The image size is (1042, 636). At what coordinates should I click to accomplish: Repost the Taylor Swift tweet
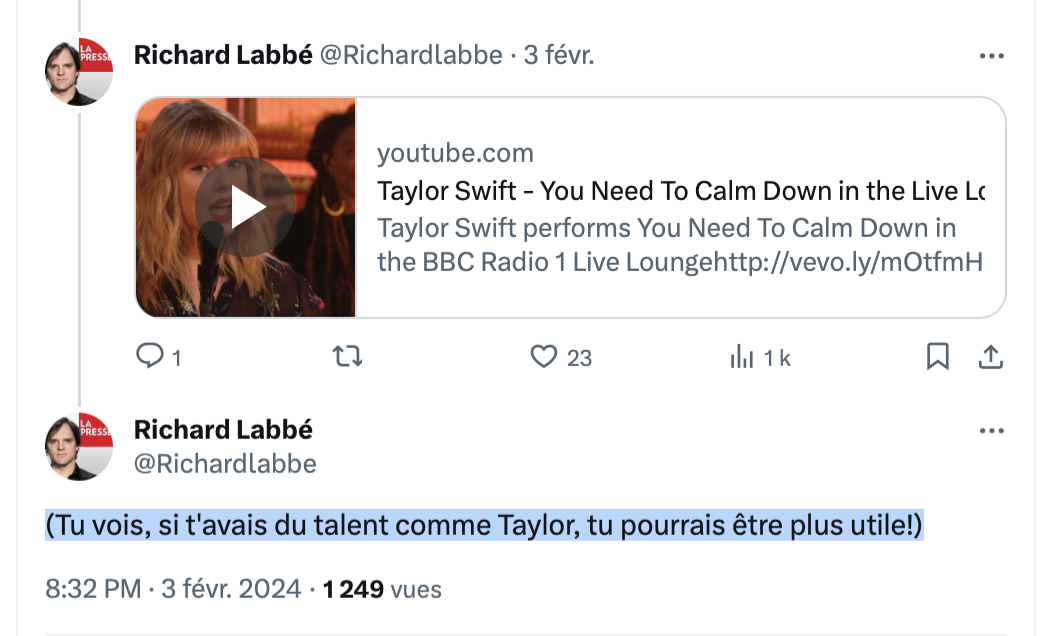[x=348, y=357]
